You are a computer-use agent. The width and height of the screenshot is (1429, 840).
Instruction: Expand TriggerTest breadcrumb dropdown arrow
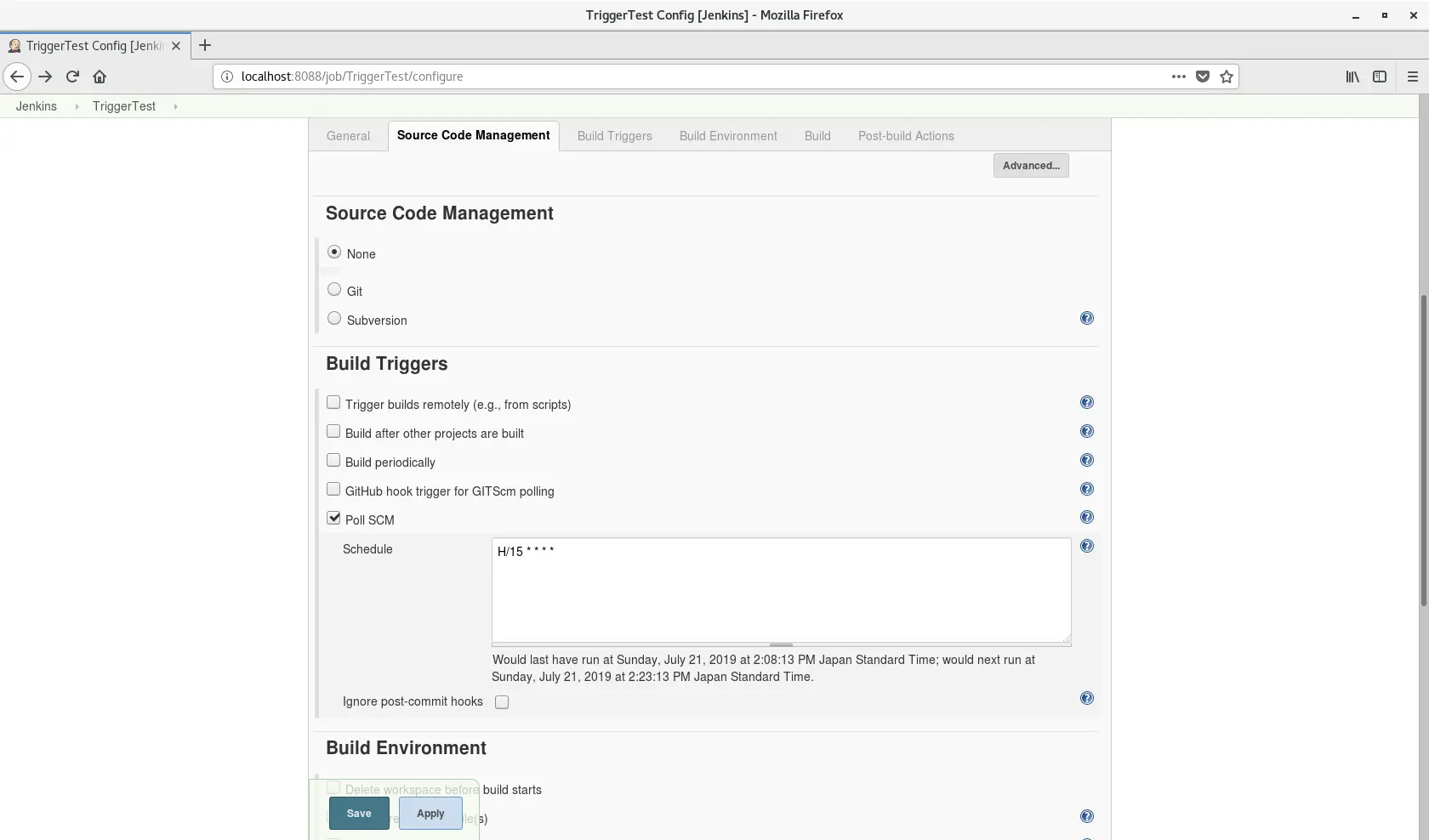175,106
